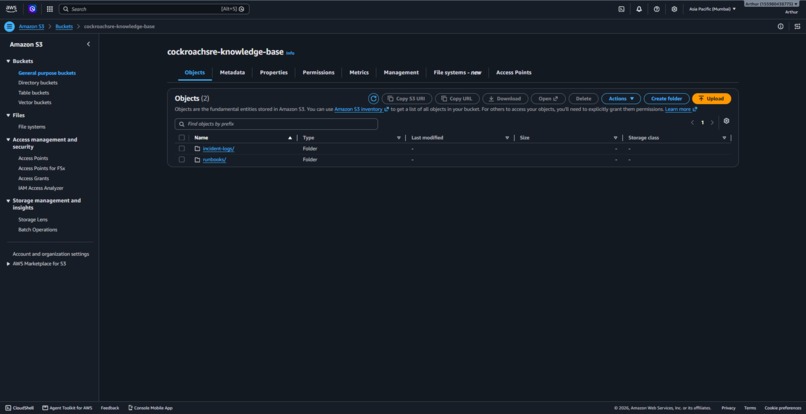Follow the Amazon S3 inventory link
This screenshot has height=414, width=806.
(361, 110)
